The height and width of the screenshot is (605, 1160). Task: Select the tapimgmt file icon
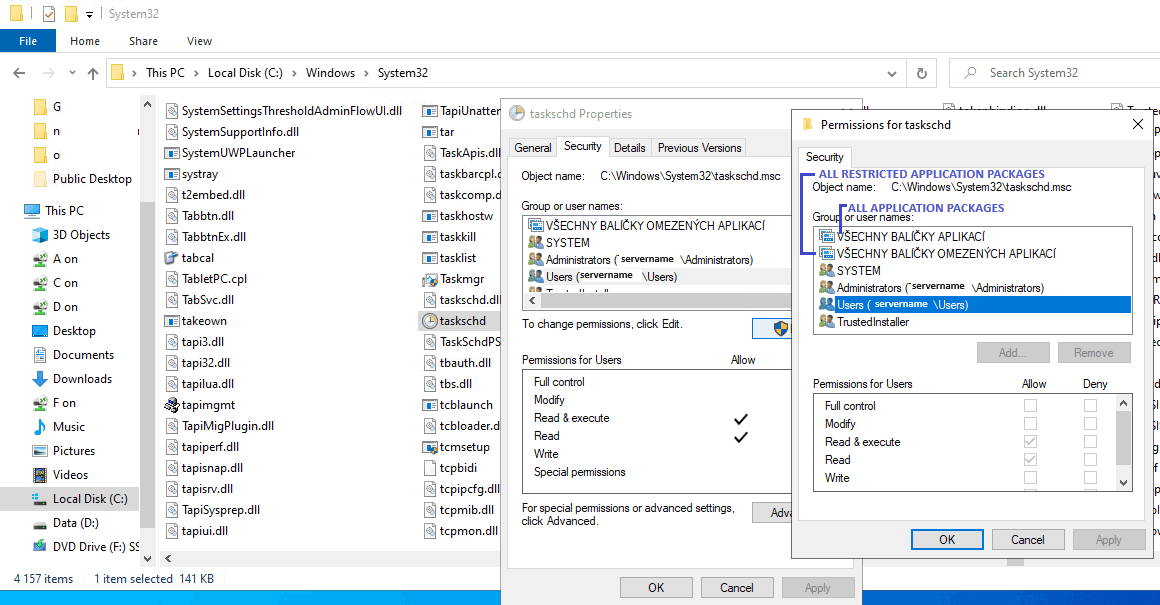tap(172, 405)
